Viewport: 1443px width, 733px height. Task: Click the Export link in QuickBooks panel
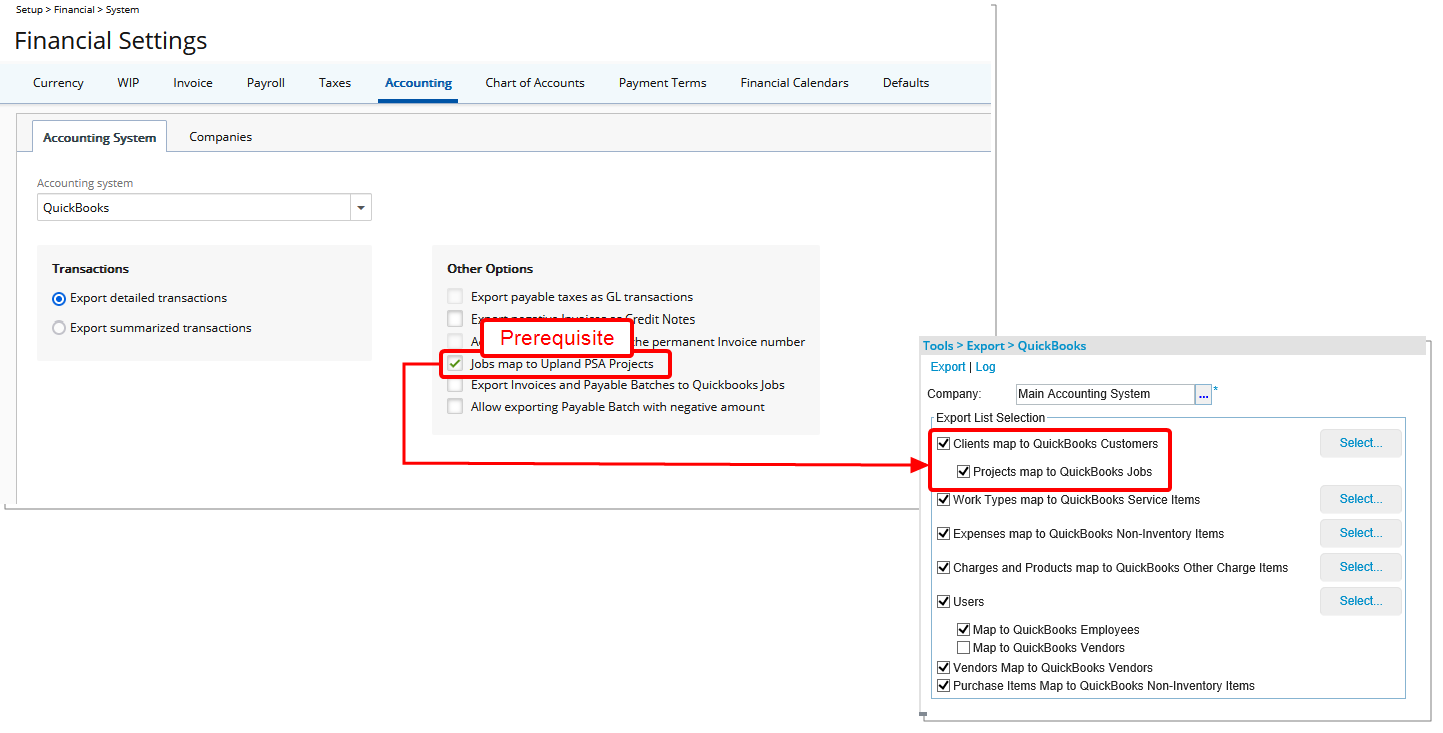coord(948,367)
